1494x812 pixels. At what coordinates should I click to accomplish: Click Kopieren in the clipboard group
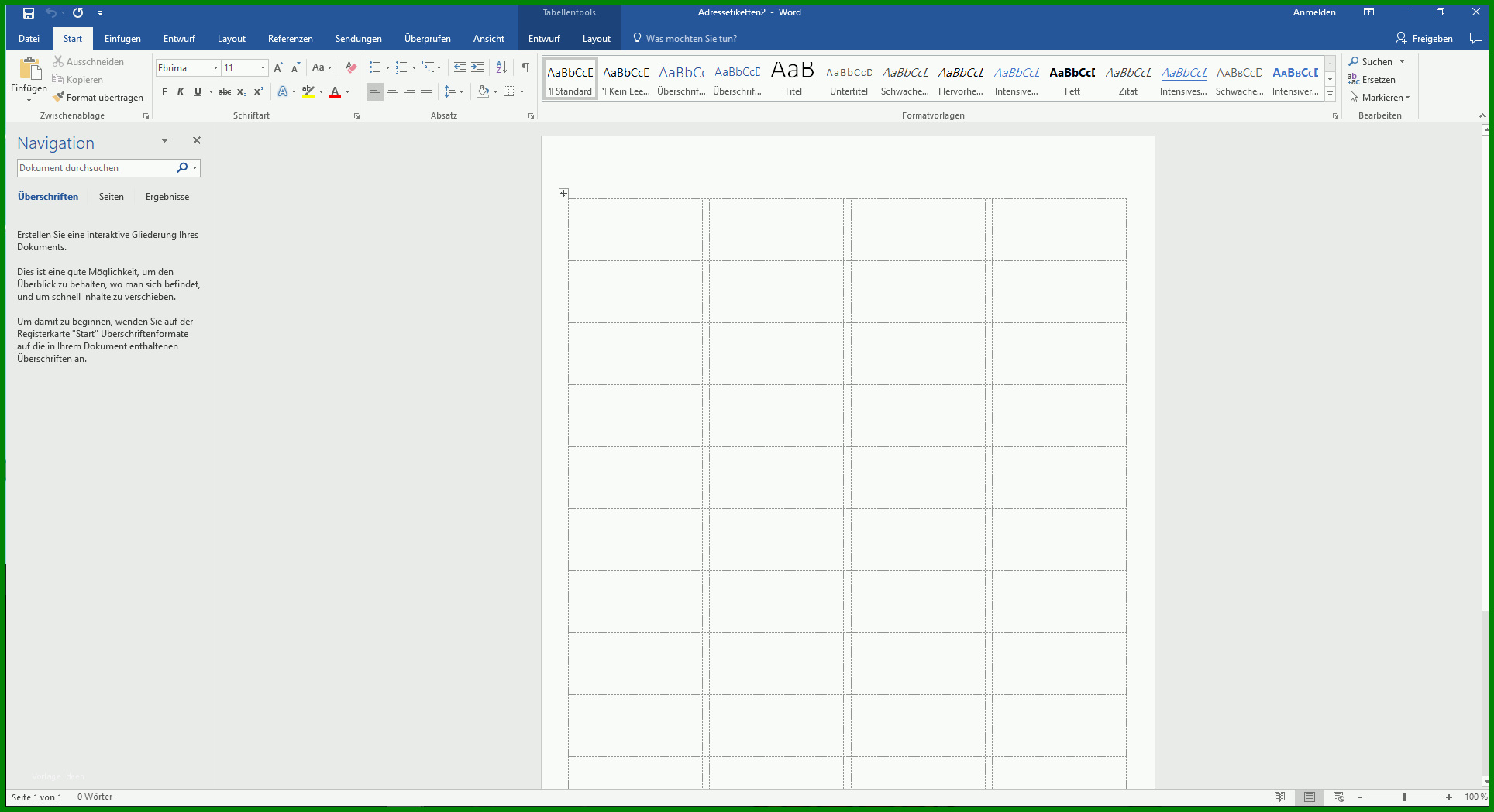[77, 79]
